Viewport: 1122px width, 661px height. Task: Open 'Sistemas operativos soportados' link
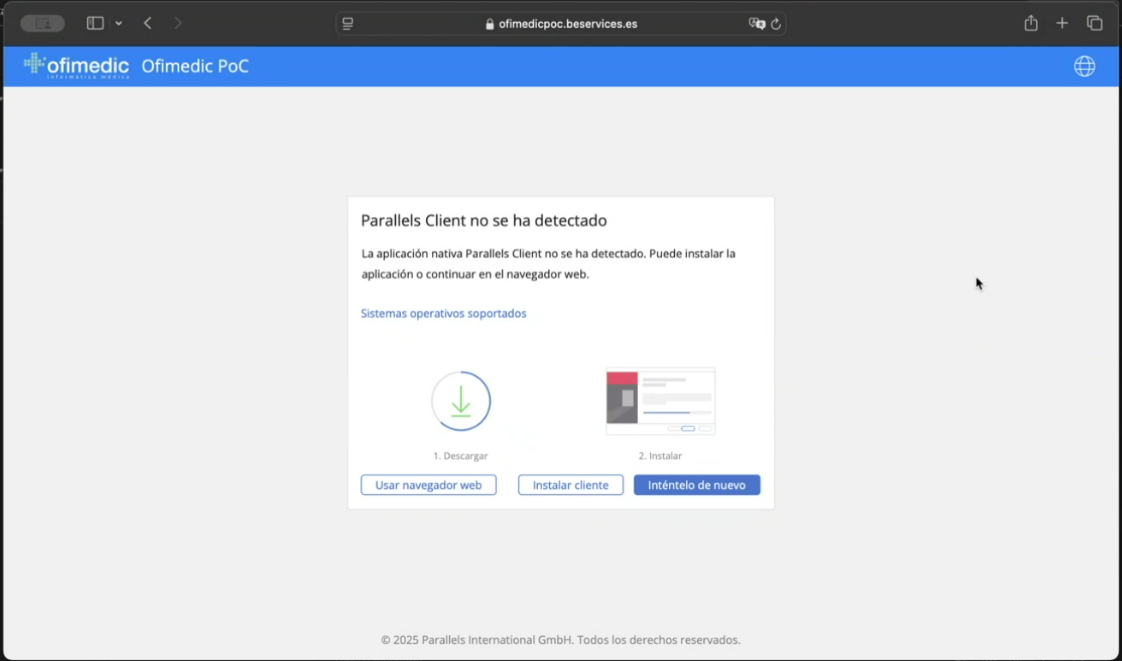click(443, 313)
